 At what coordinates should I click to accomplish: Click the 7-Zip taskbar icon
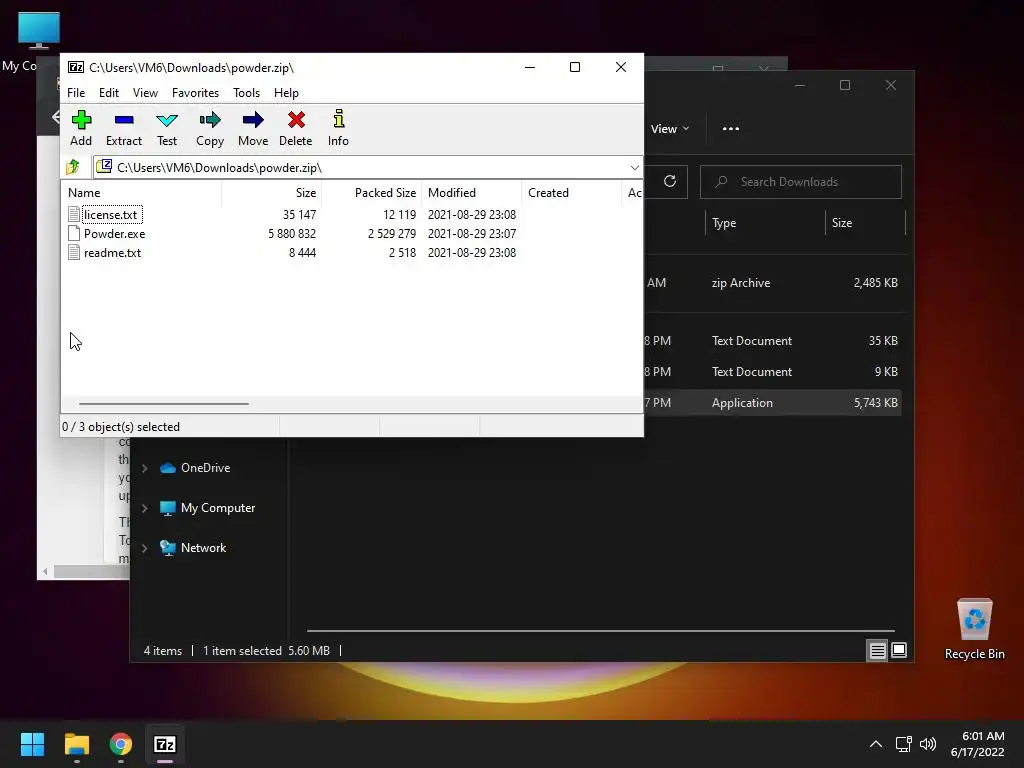pos(165,744)
